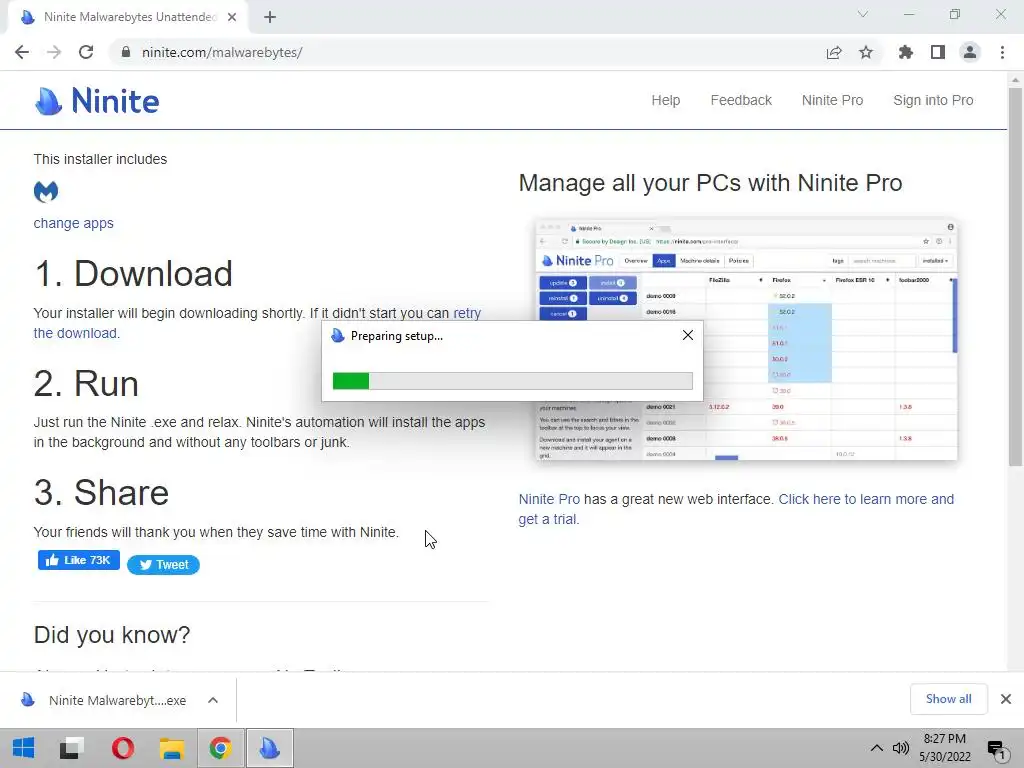Click the change apps link
Screen dimensions: 1024x768
click(73, 223)
